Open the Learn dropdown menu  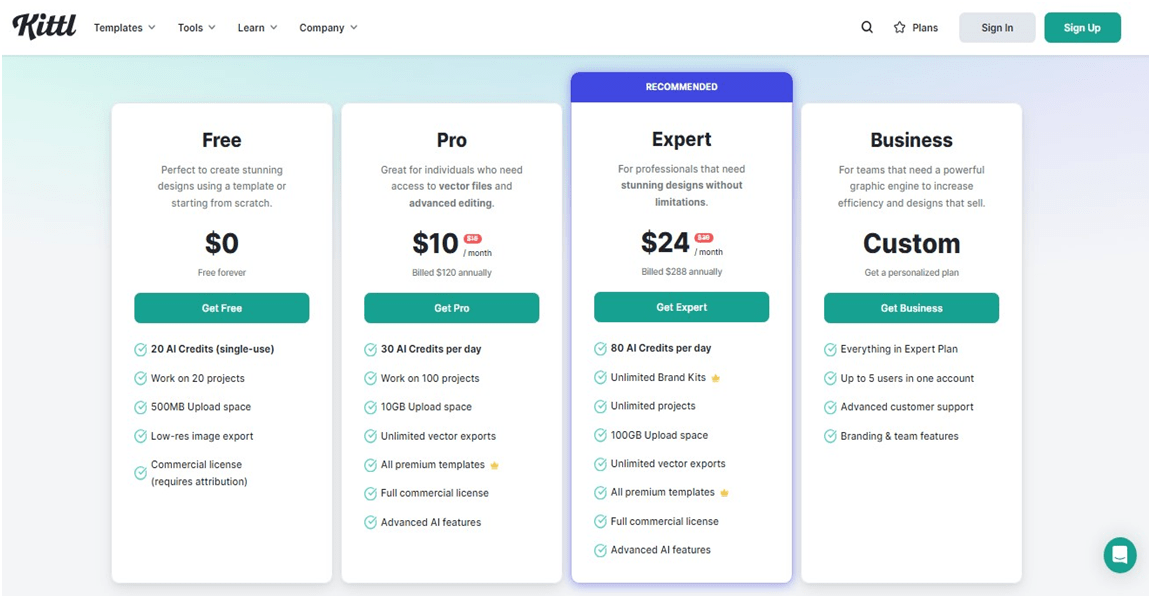[x=257, y=28]
